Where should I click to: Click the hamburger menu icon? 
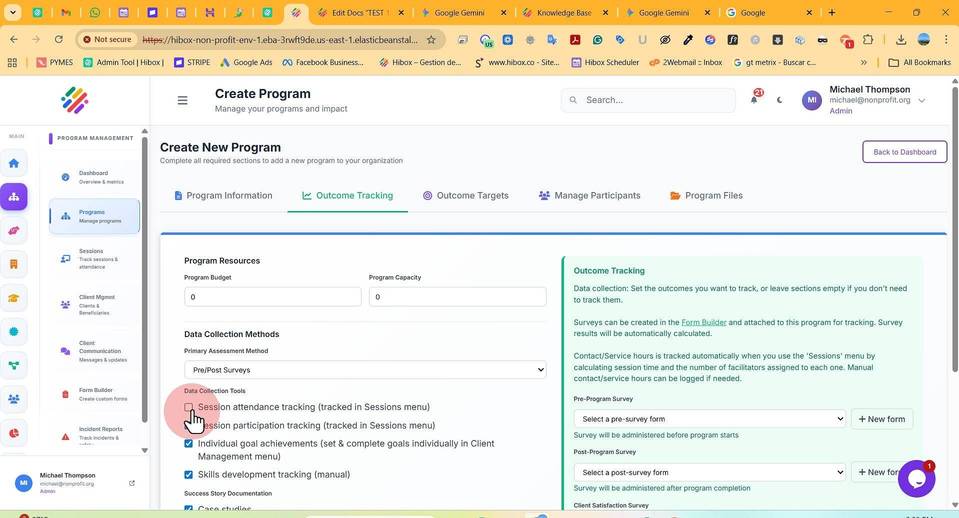[182, 100]
